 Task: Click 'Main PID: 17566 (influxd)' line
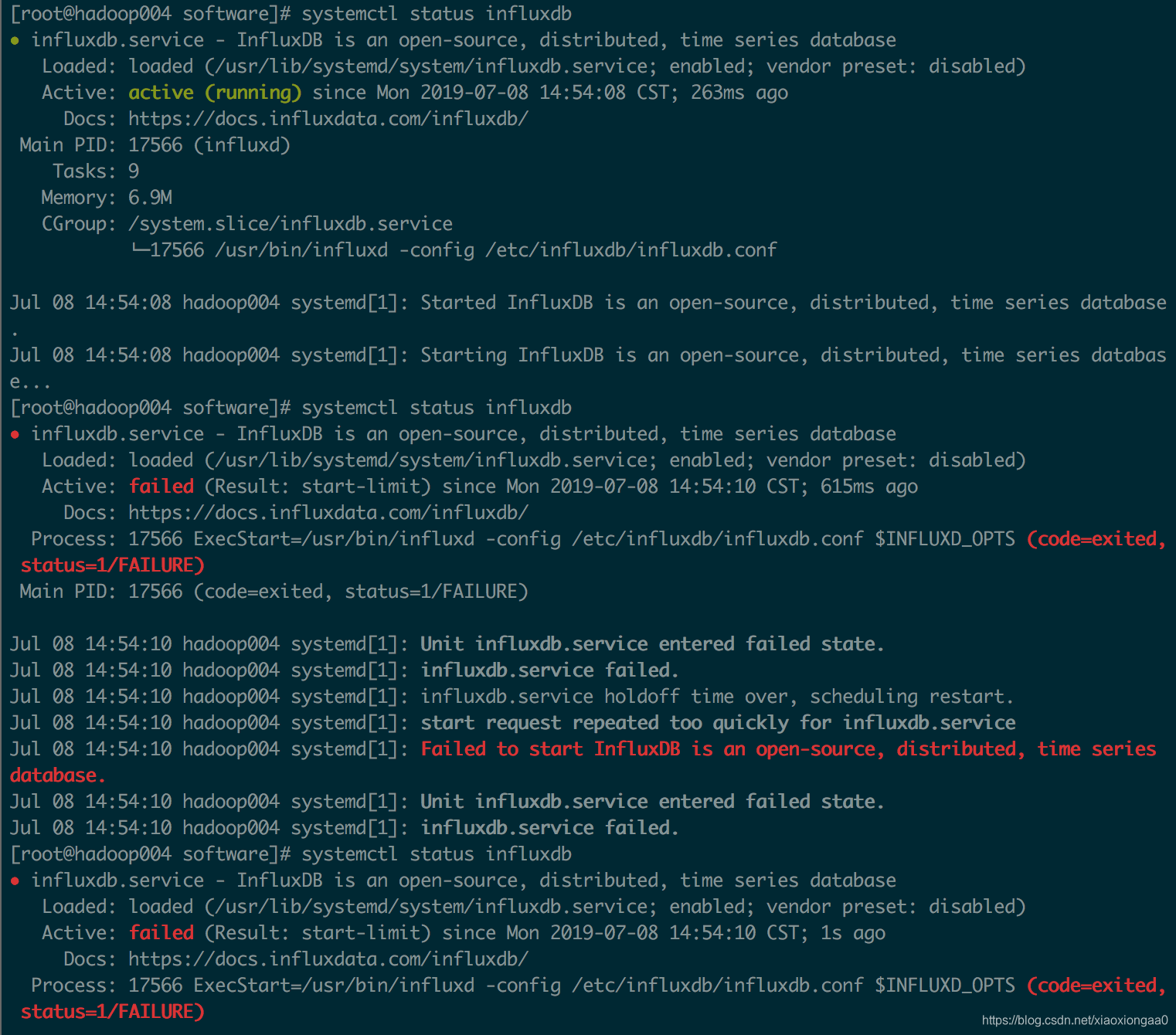click(x=155, y=145)
